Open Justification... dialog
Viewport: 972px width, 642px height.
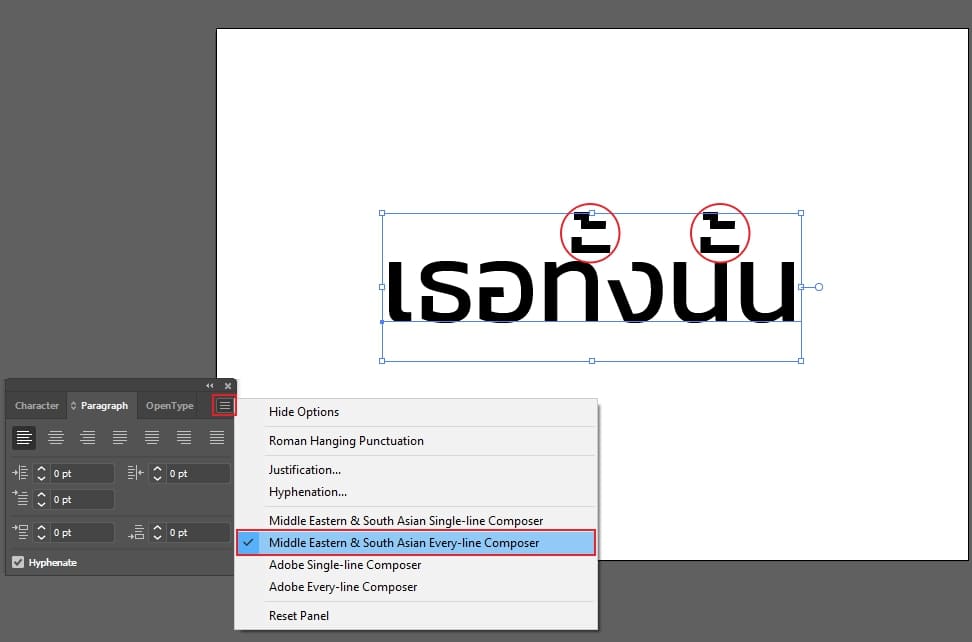click(304, 470)
